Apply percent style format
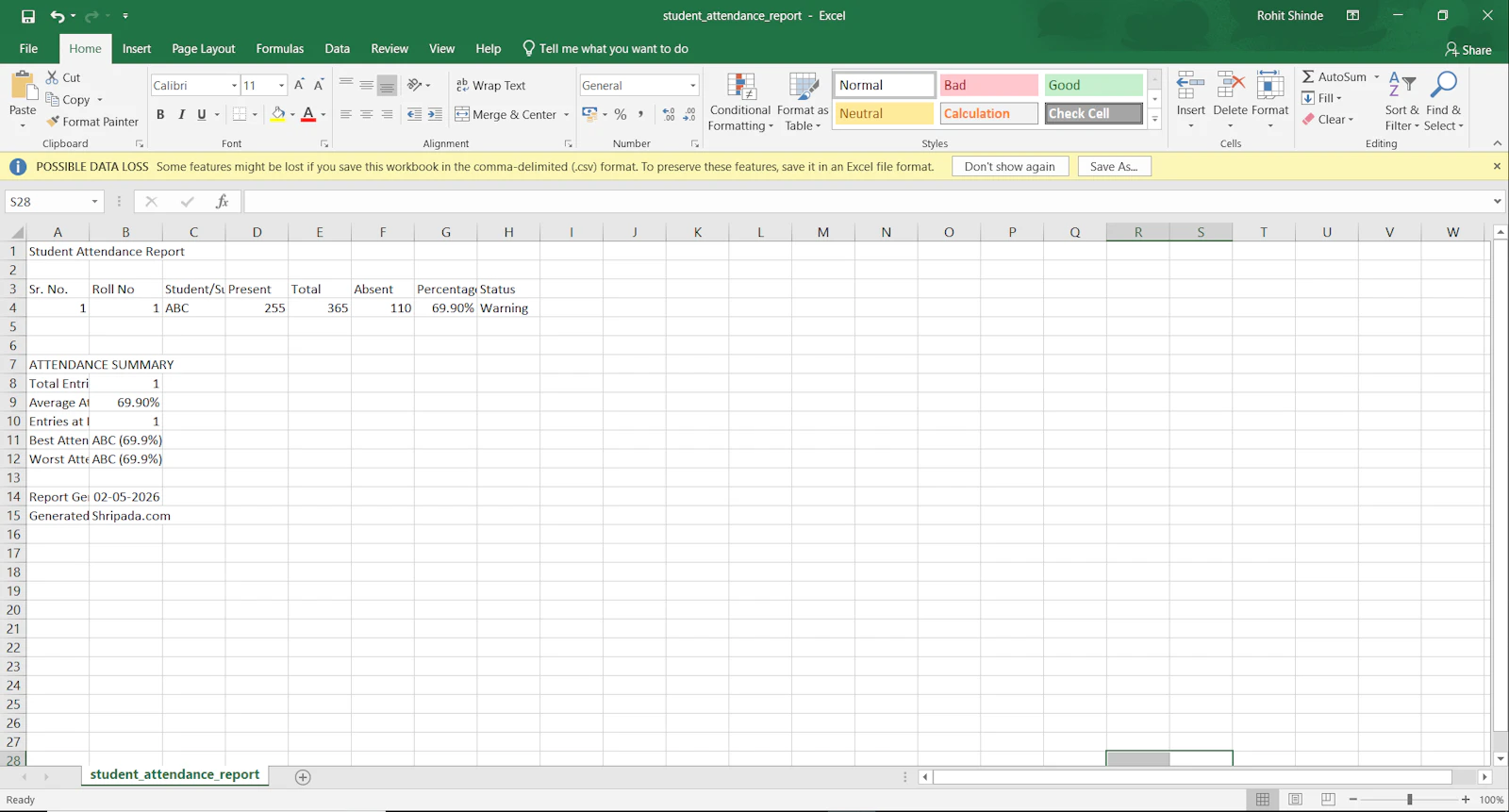The height and width of the screenshot is (812, 1509). [x=621, y=114]
